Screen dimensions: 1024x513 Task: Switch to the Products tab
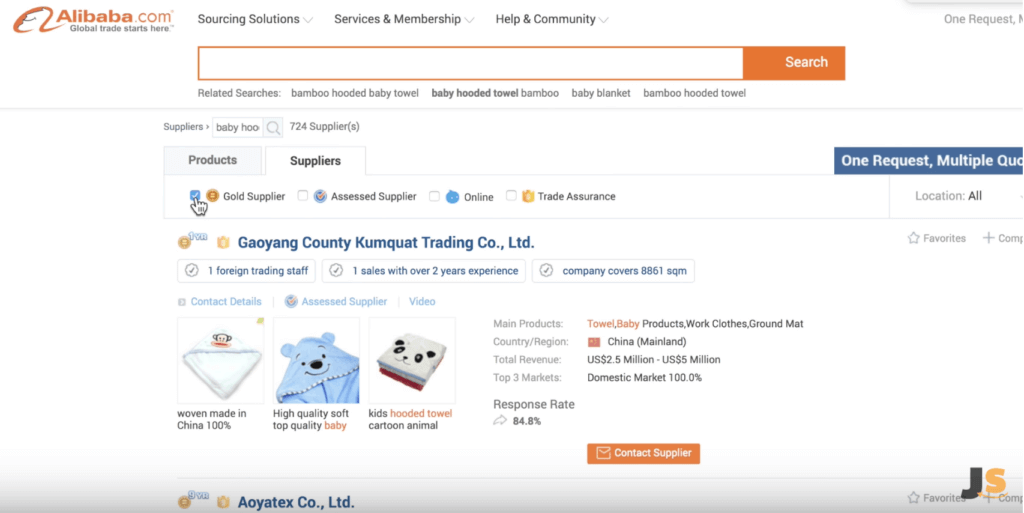coord(212,160)
